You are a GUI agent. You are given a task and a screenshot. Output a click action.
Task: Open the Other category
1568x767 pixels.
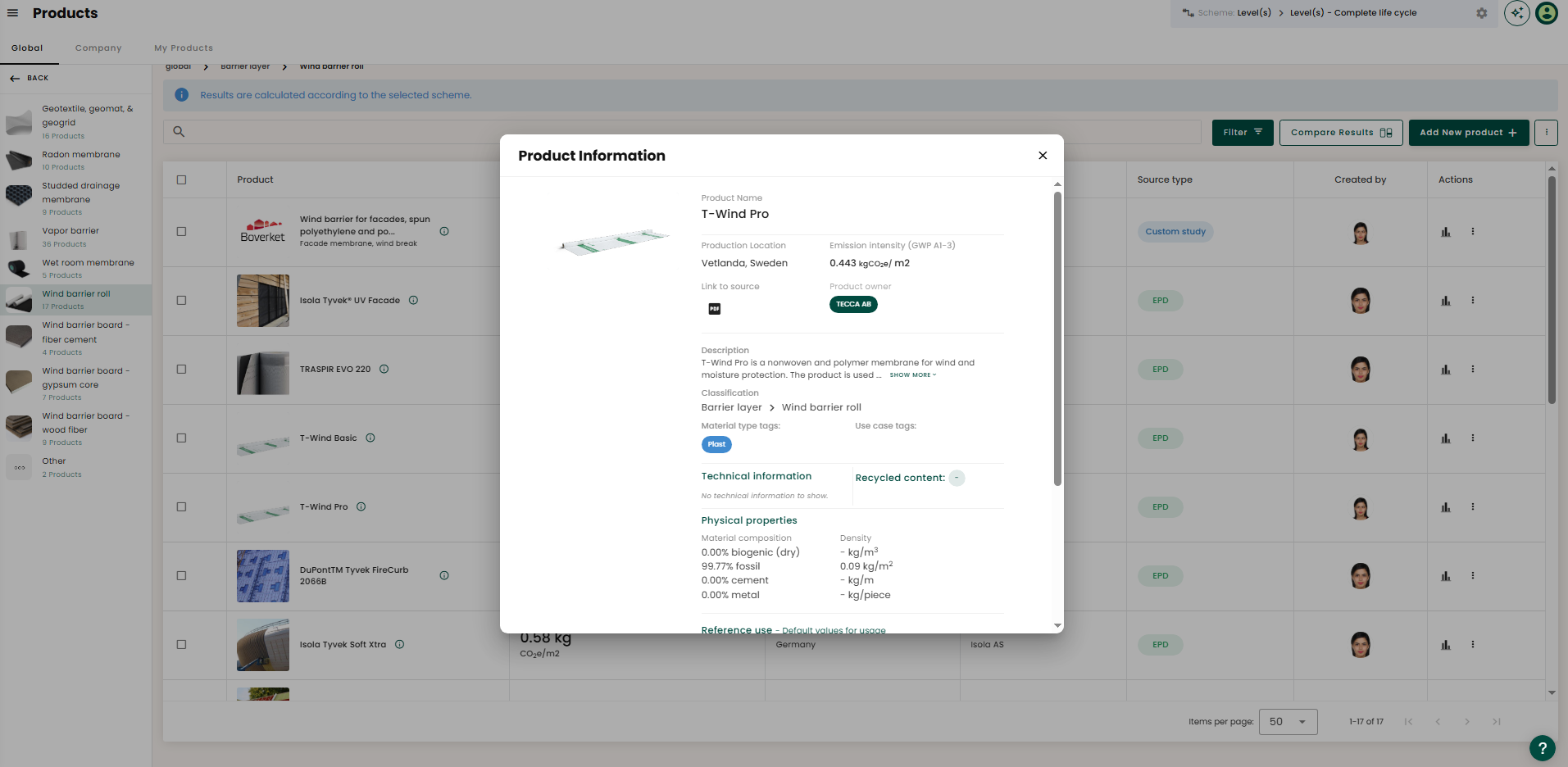pyautogui.click(x=76, y=467)
